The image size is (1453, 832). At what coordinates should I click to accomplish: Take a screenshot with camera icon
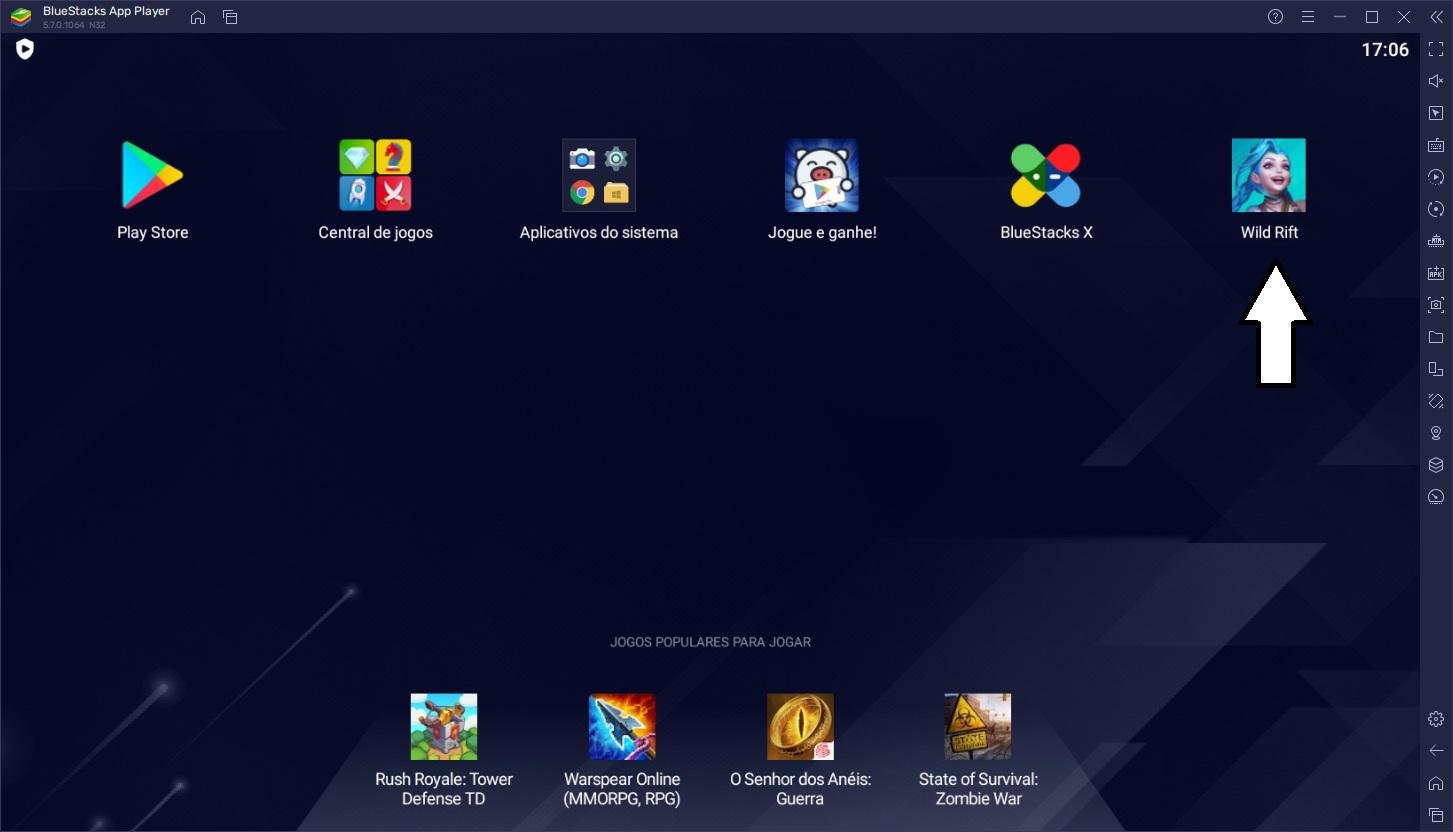coord(1436,305)
